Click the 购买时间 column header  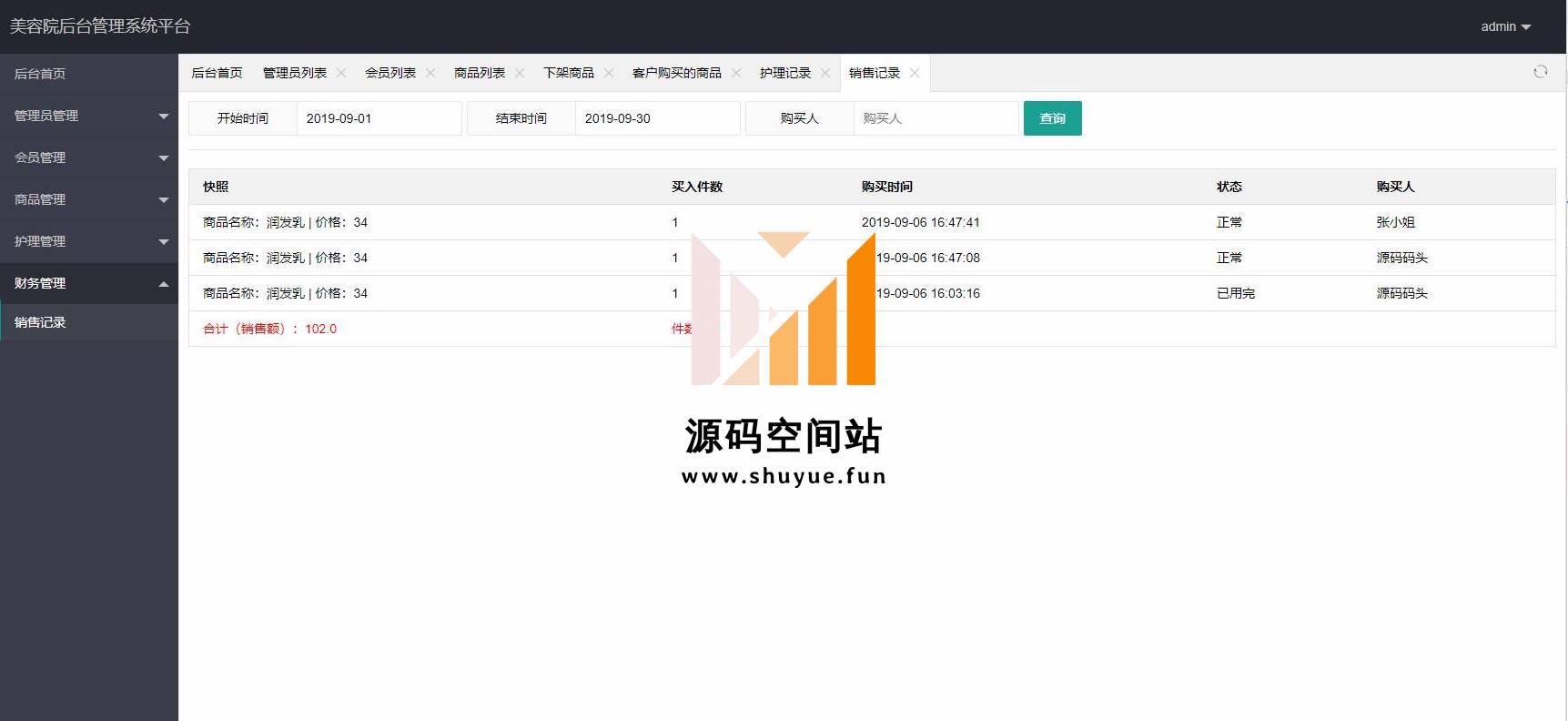pyautogui.click(x=887, y=187)
